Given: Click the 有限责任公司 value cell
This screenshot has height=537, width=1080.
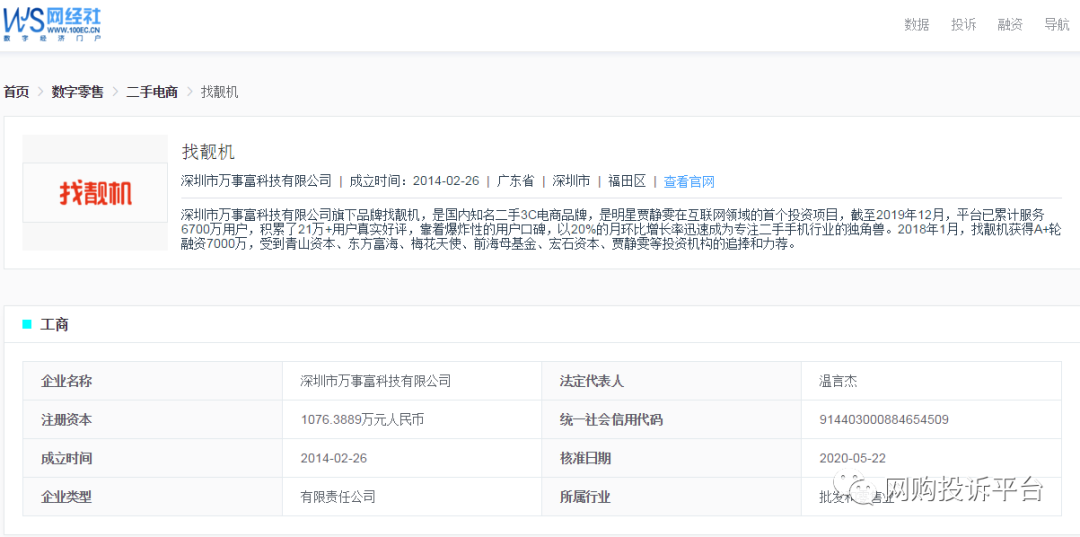Looking at the screenshot, I should pyautogui.click(x=412, y=496).
